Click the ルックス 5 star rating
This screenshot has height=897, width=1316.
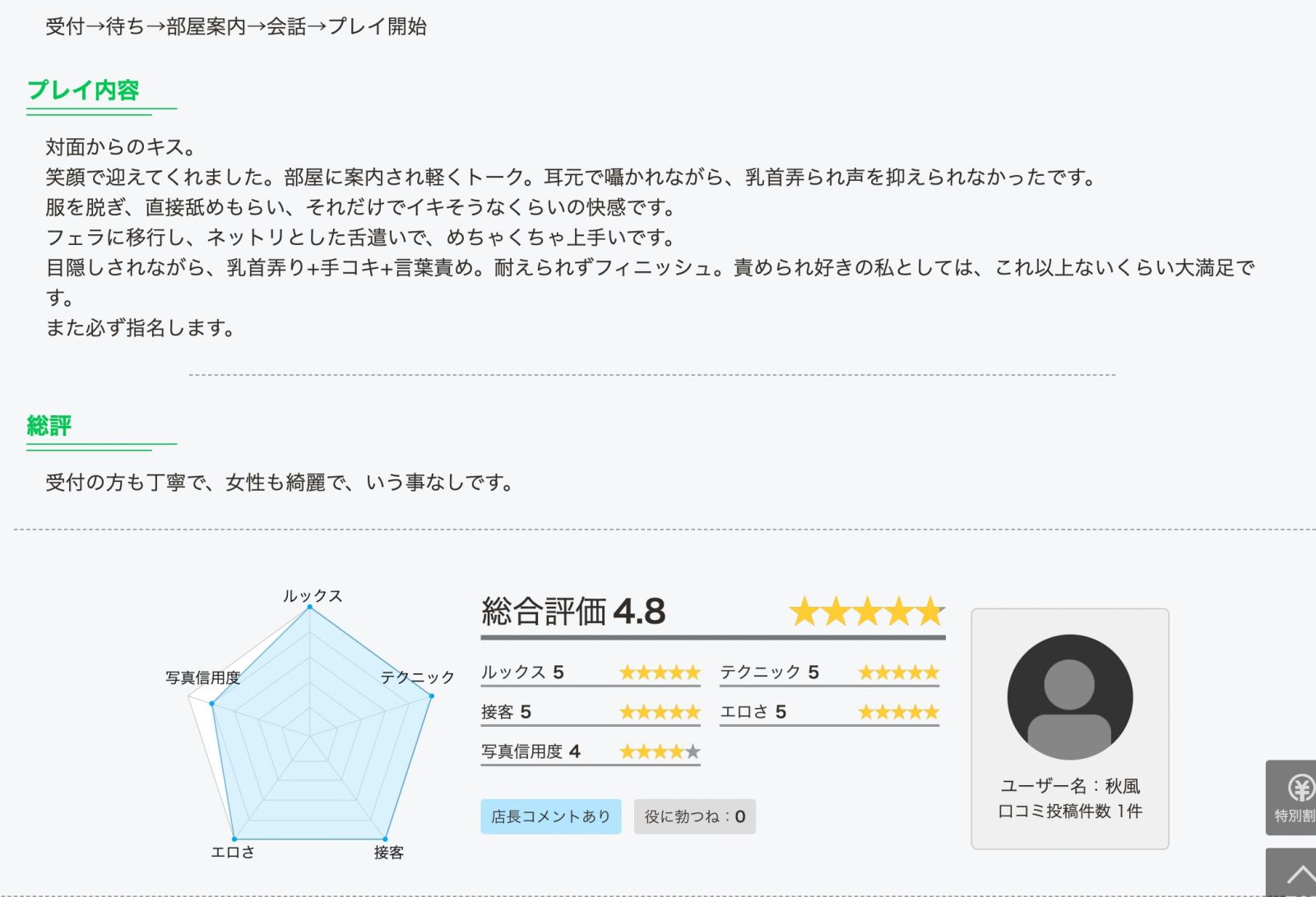point(660,673)
